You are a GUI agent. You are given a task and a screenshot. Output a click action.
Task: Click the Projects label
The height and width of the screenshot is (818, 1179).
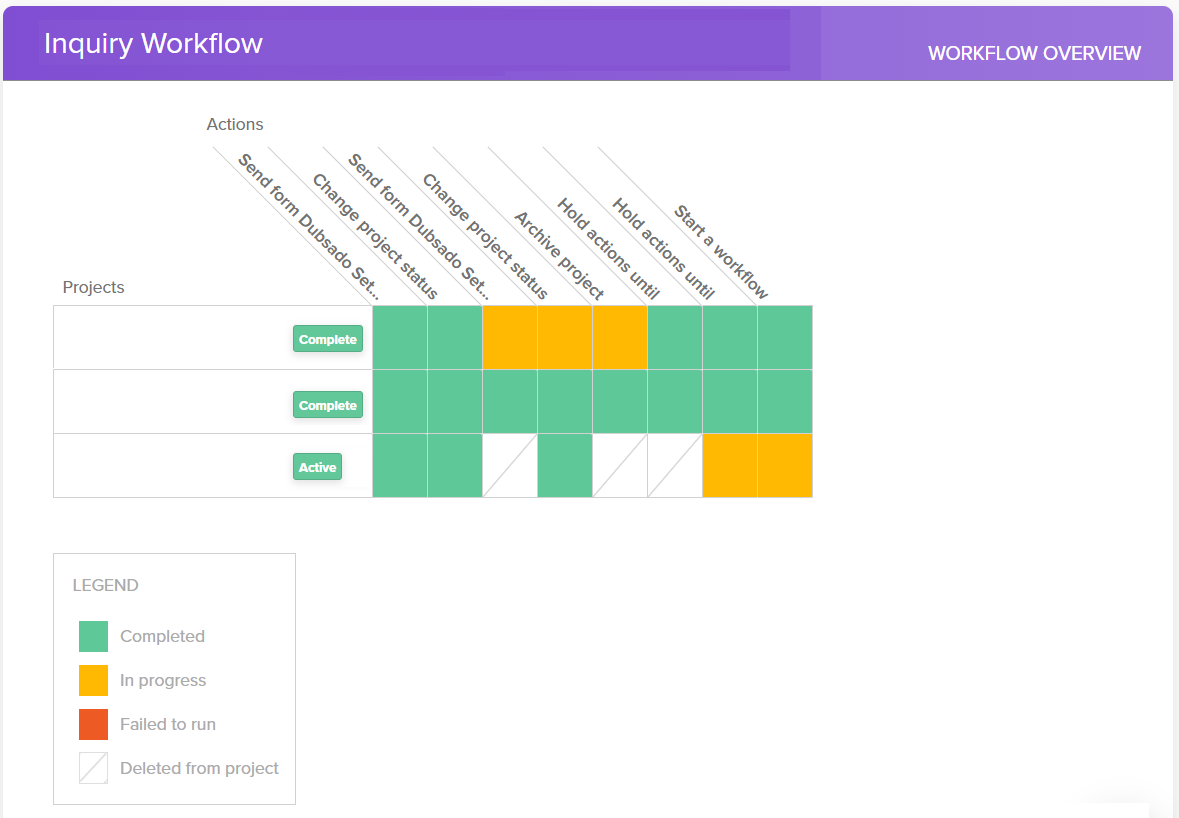93,287
